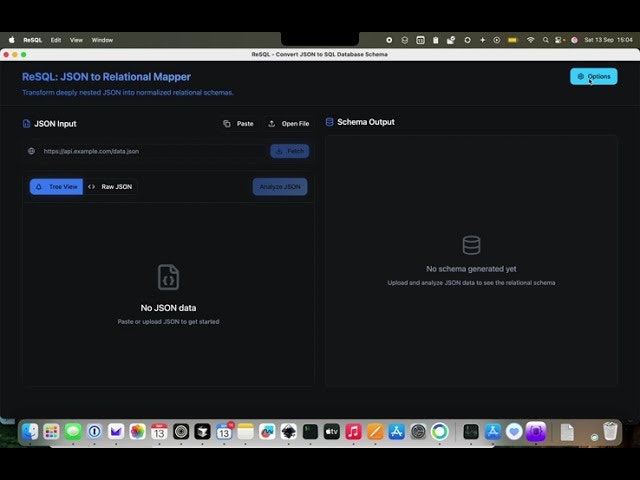Open Photos from the dock
The height and width of the screenshot is (480, 640).
pos(138,432)
